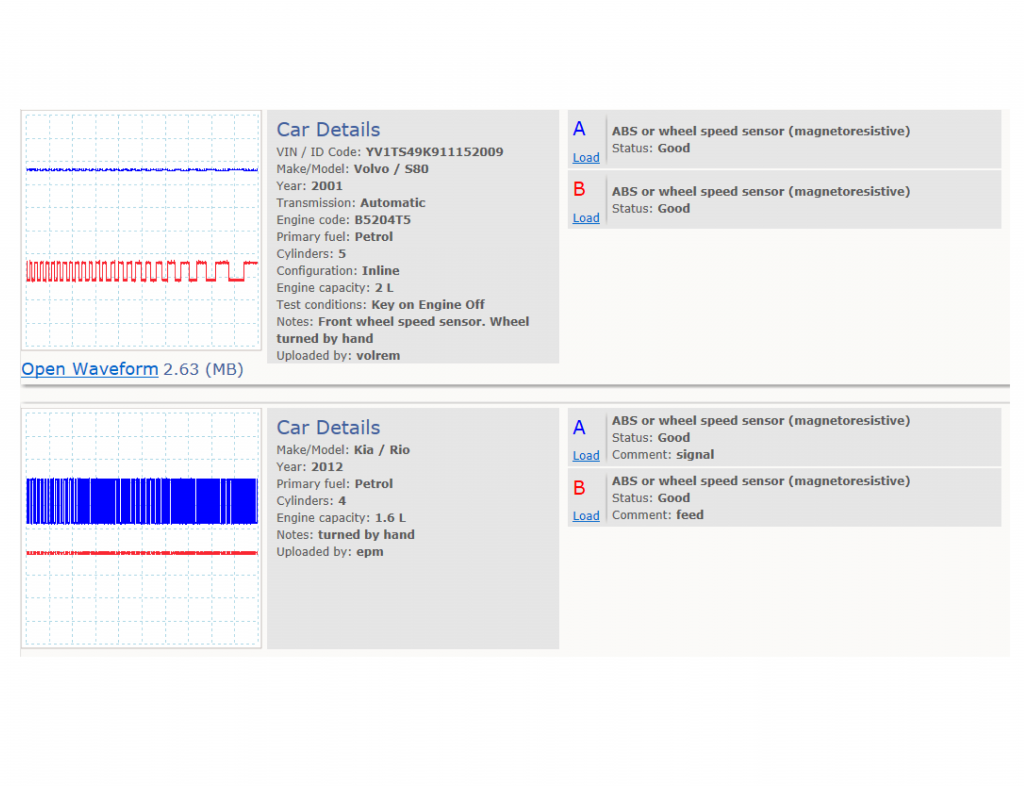Click the 'Comment: signal' text on Kia channel A

point(663,455)
